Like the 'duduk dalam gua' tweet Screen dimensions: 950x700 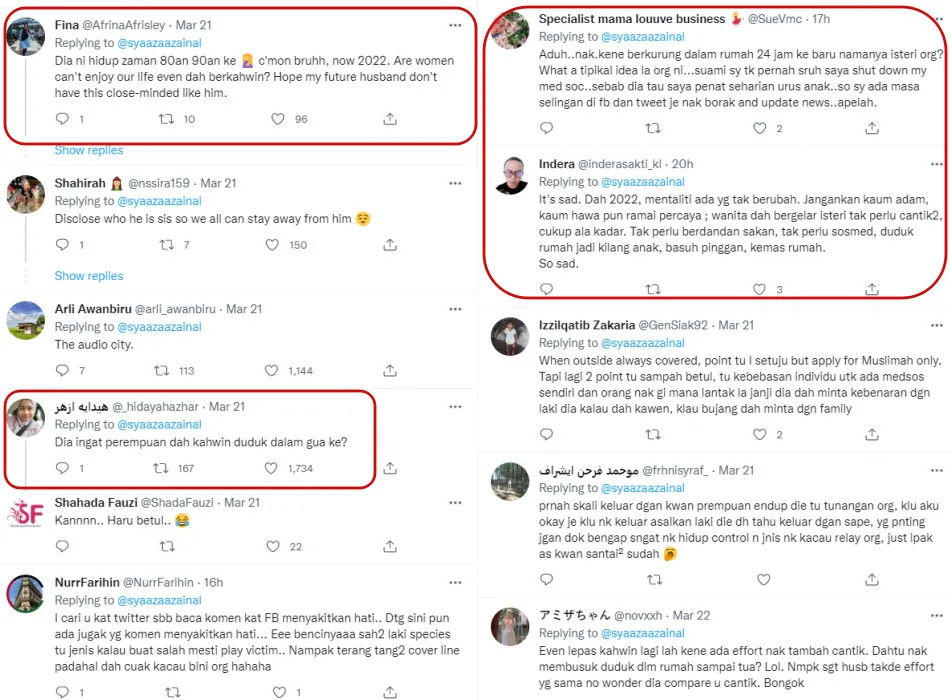click(277, 468)
